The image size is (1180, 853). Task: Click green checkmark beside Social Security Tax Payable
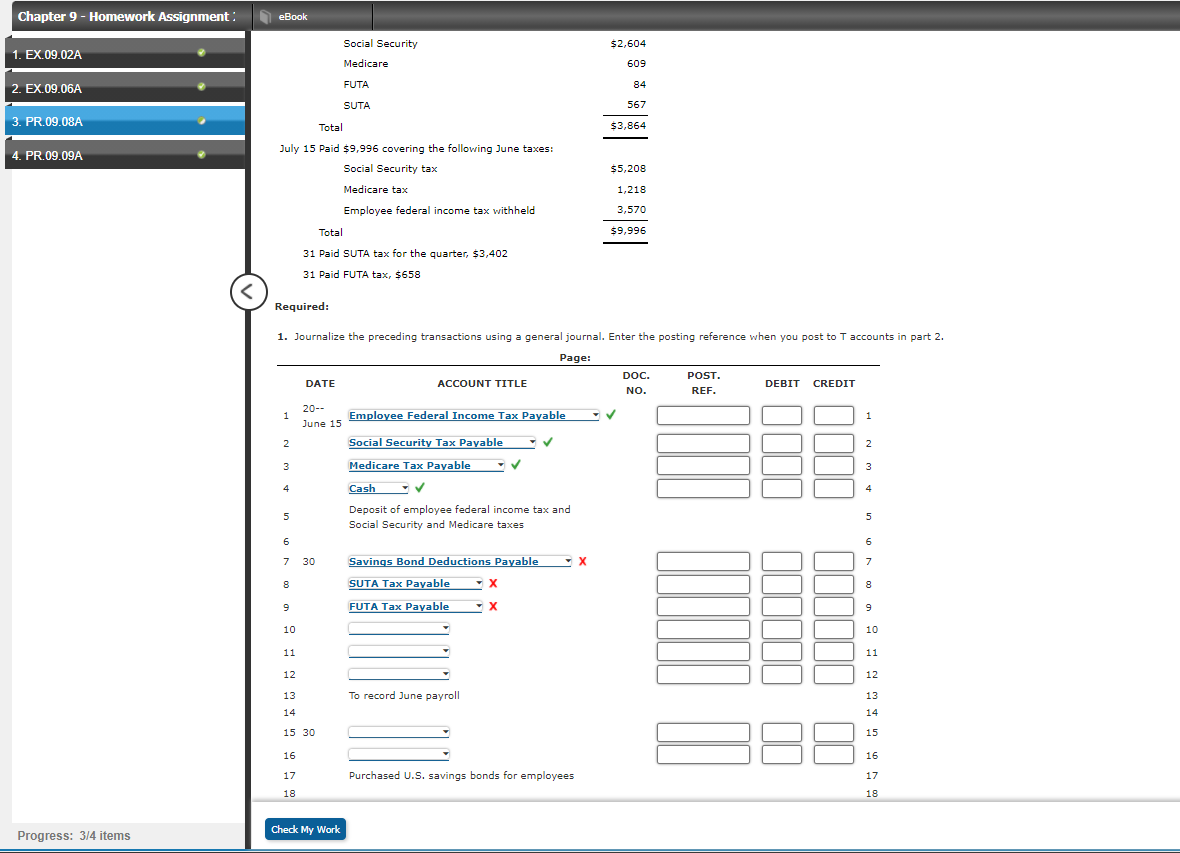(548, 440)
